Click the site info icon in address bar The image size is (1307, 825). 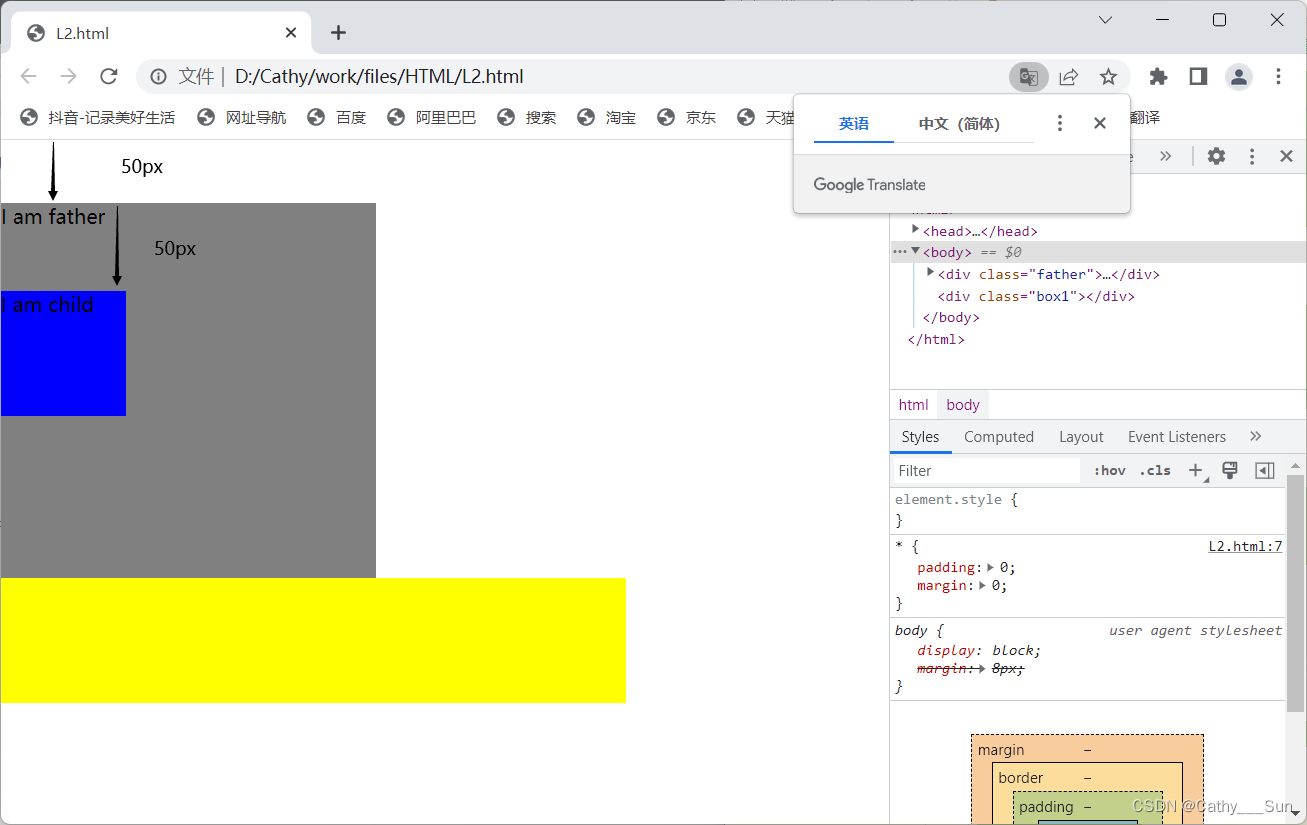(158, 77)
